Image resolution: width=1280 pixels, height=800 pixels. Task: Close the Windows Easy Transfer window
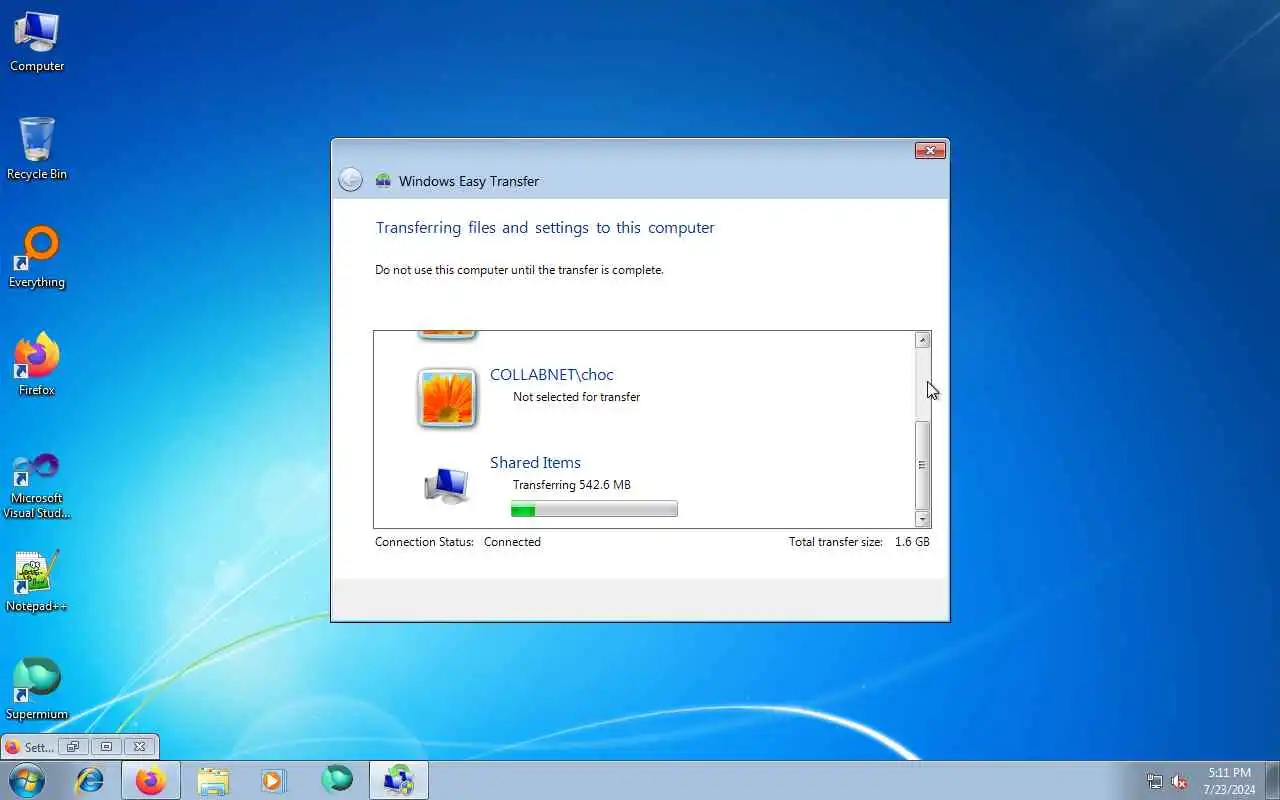tap(930, 150)
